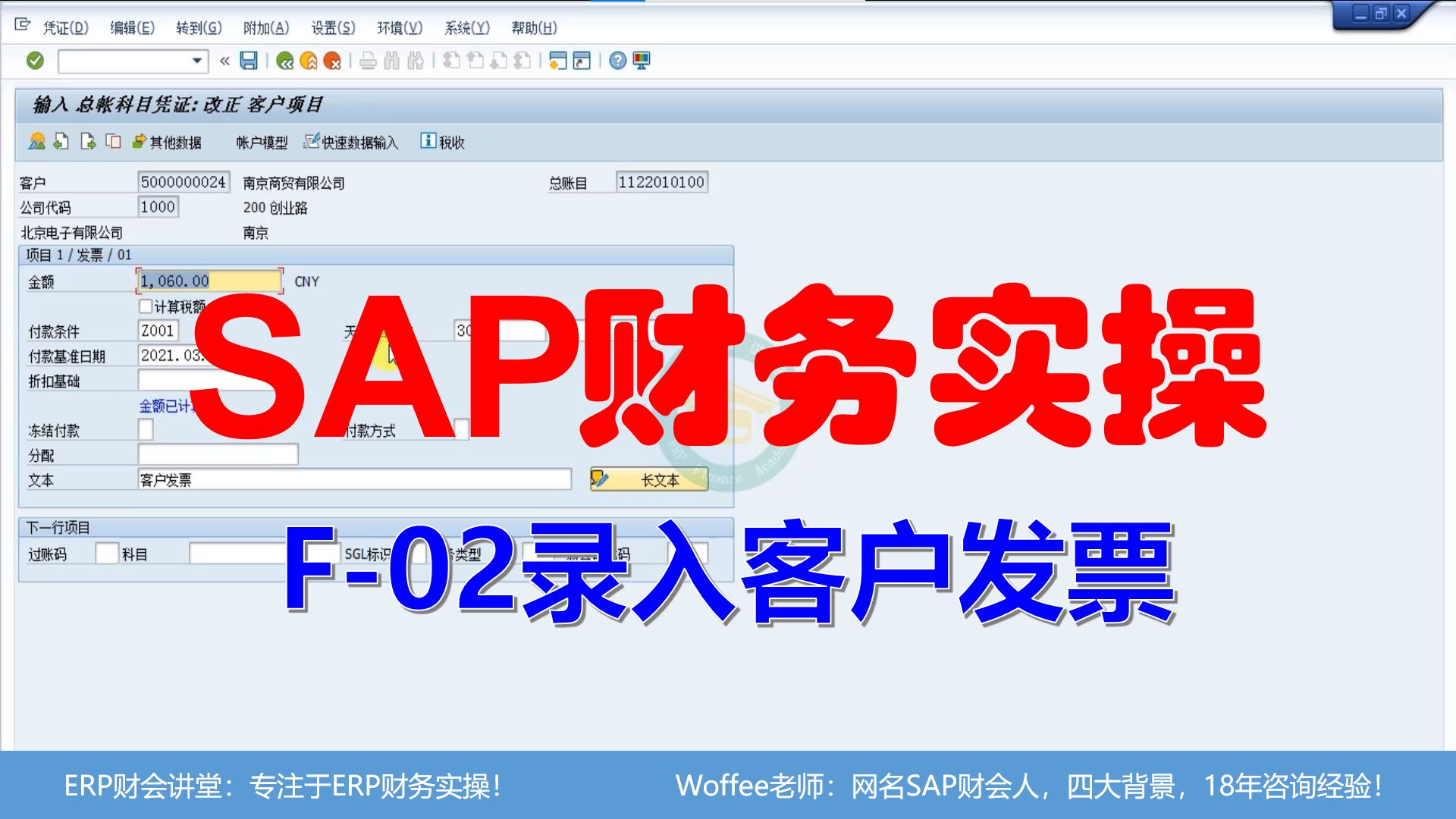Click the 项目 1 / 发票 / 01 header
Image resolution: width=1456 pixels, height=819 pixels.
(x=79, y=255)
